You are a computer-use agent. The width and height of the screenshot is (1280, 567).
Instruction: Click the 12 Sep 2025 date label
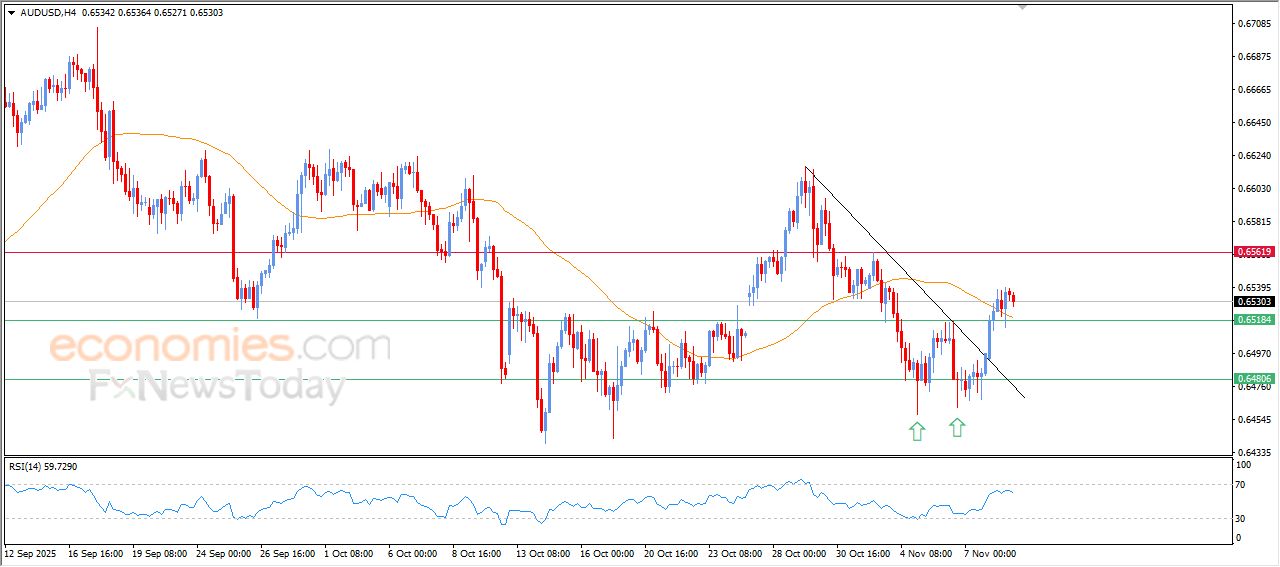click(29, 553)
